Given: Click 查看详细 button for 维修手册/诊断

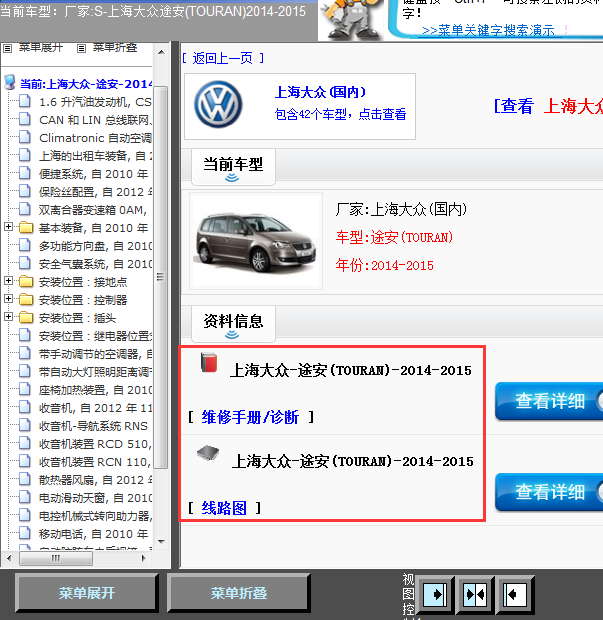Looking at the screenshot, I should click(x=549, y=401).
